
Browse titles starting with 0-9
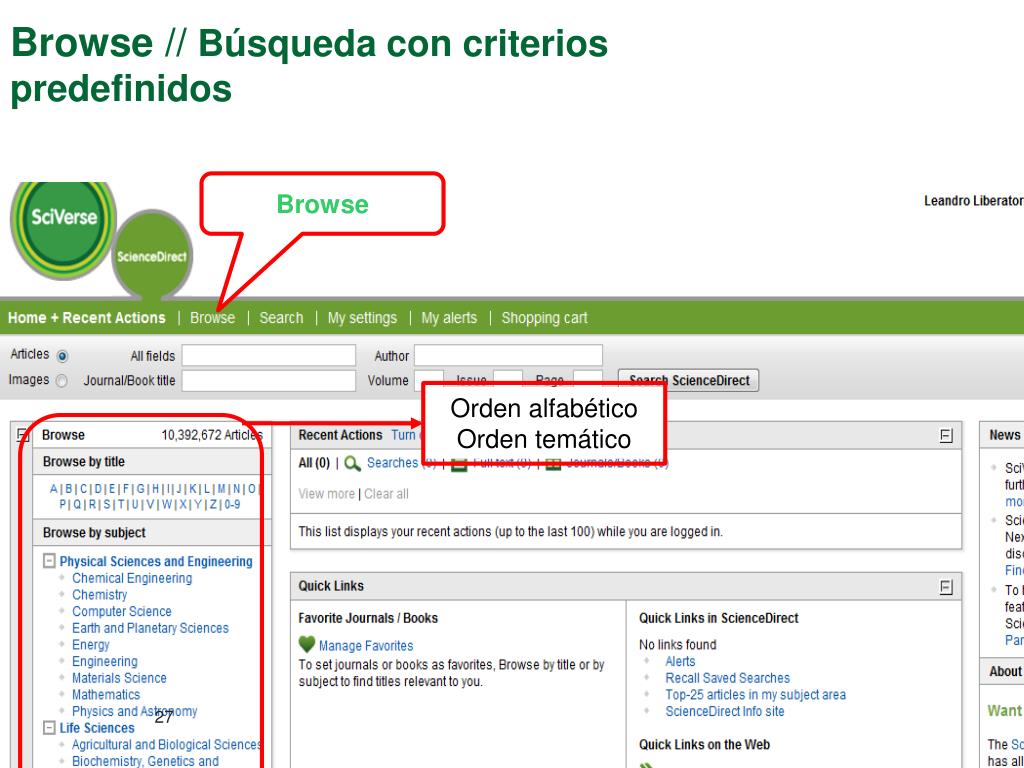coord(232,504)
